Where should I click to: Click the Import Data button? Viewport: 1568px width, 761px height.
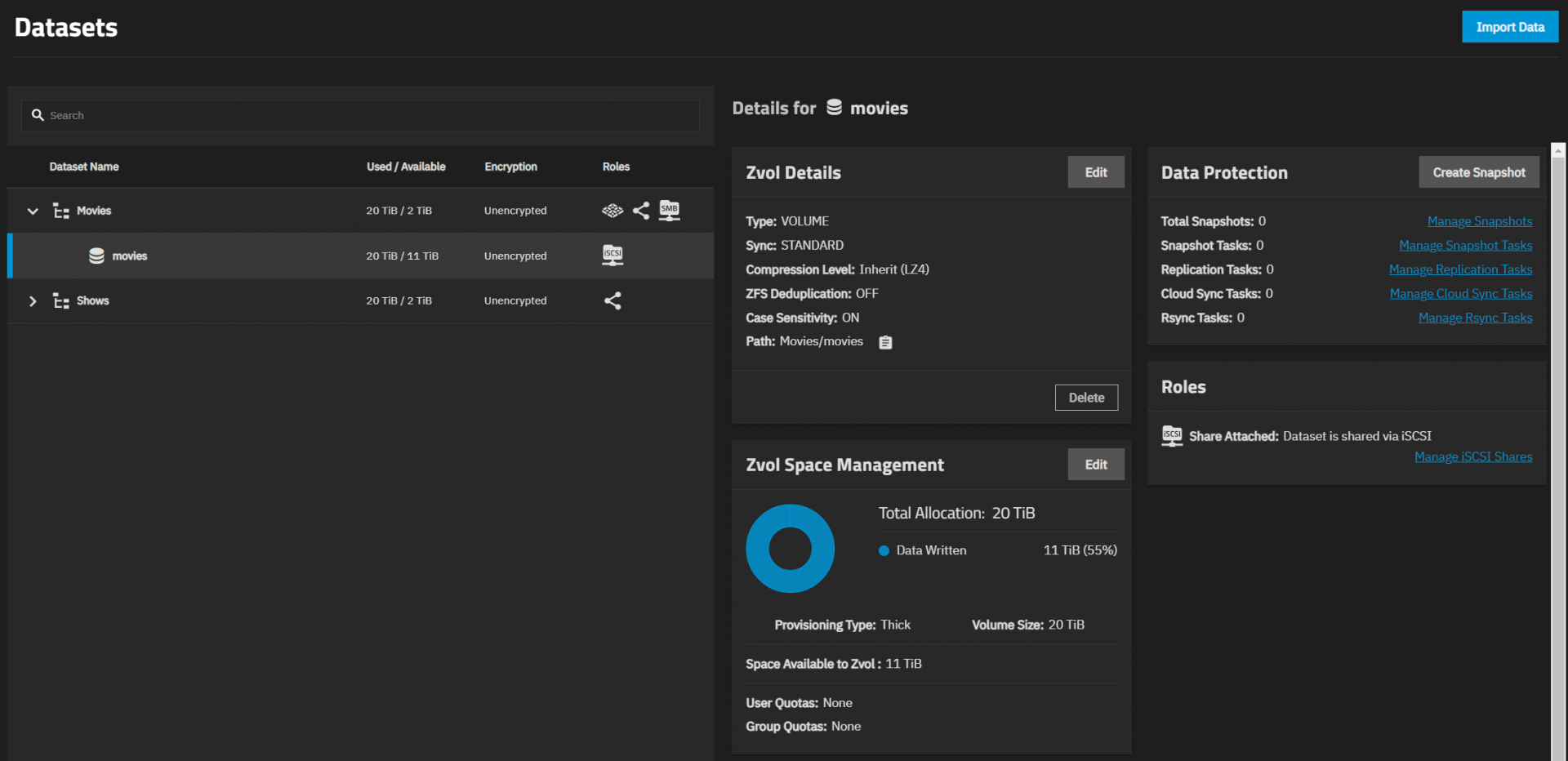click(1510, 27)
